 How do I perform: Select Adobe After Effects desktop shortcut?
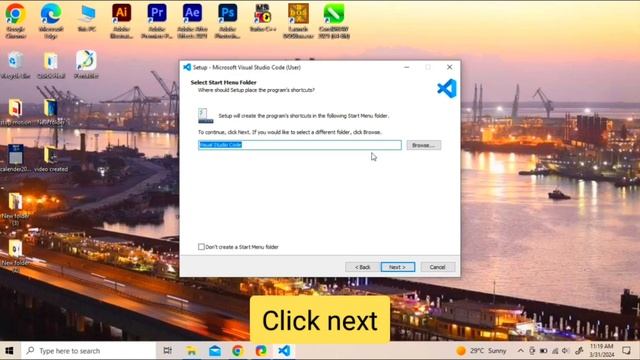point(192,20)
